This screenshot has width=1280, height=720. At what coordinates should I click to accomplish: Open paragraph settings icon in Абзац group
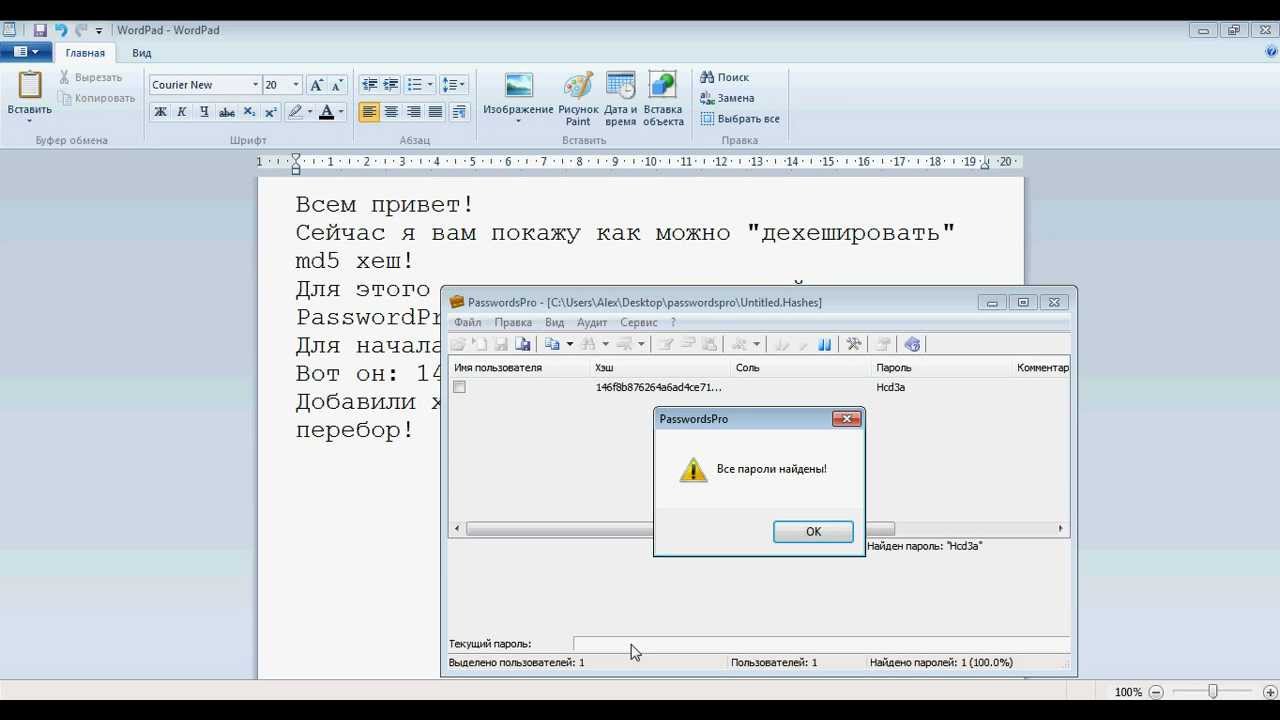pyautogui.click(x=459, y=112)
